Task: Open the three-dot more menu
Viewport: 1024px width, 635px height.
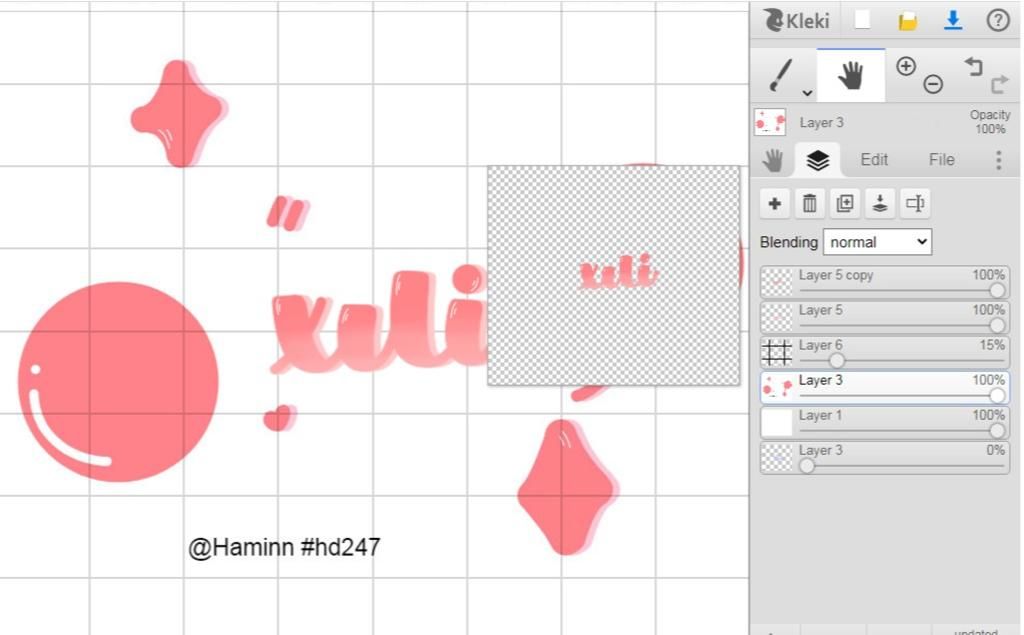Action: (999, 160)
